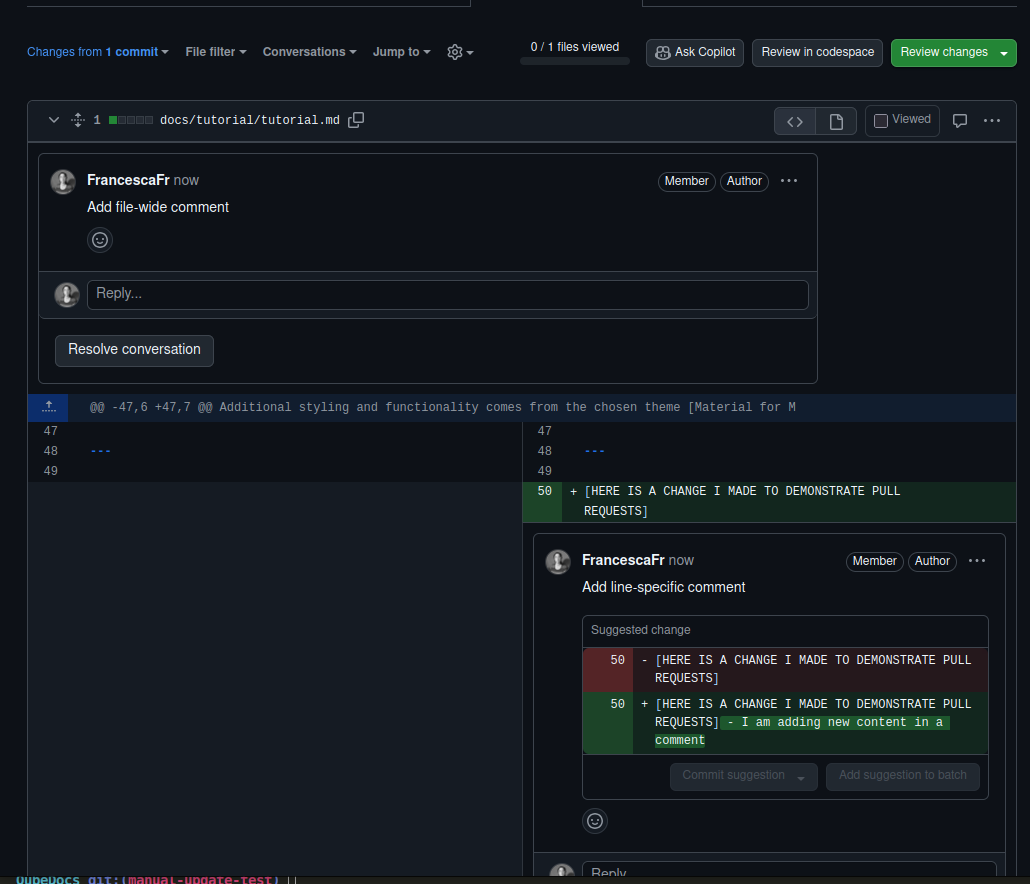Click 'Add line-specific comment' text
Screen dimensions: 1030x884
coord(663,587)
